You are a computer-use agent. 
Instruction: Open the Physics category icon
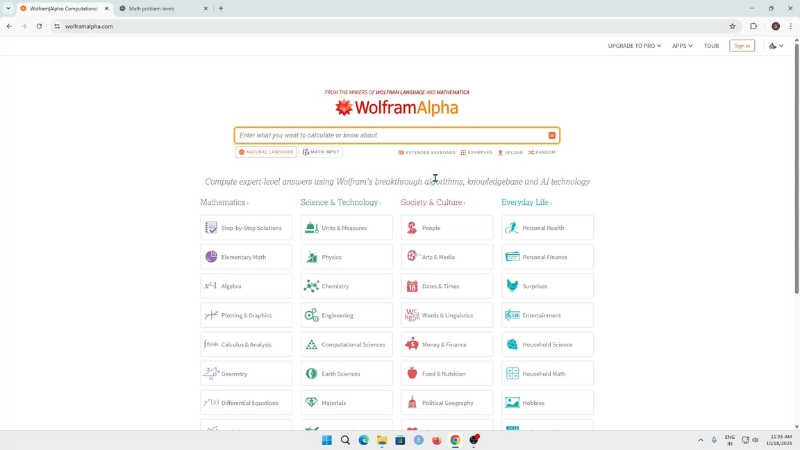311,257
